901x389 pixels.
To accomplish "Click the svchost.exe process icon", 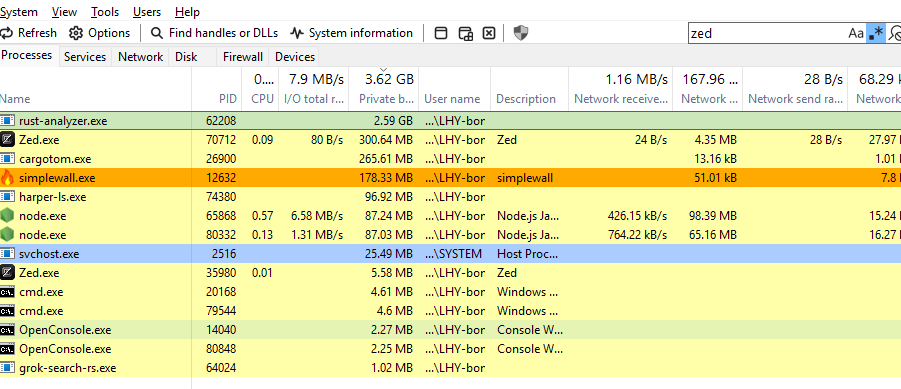I will 7,253.
